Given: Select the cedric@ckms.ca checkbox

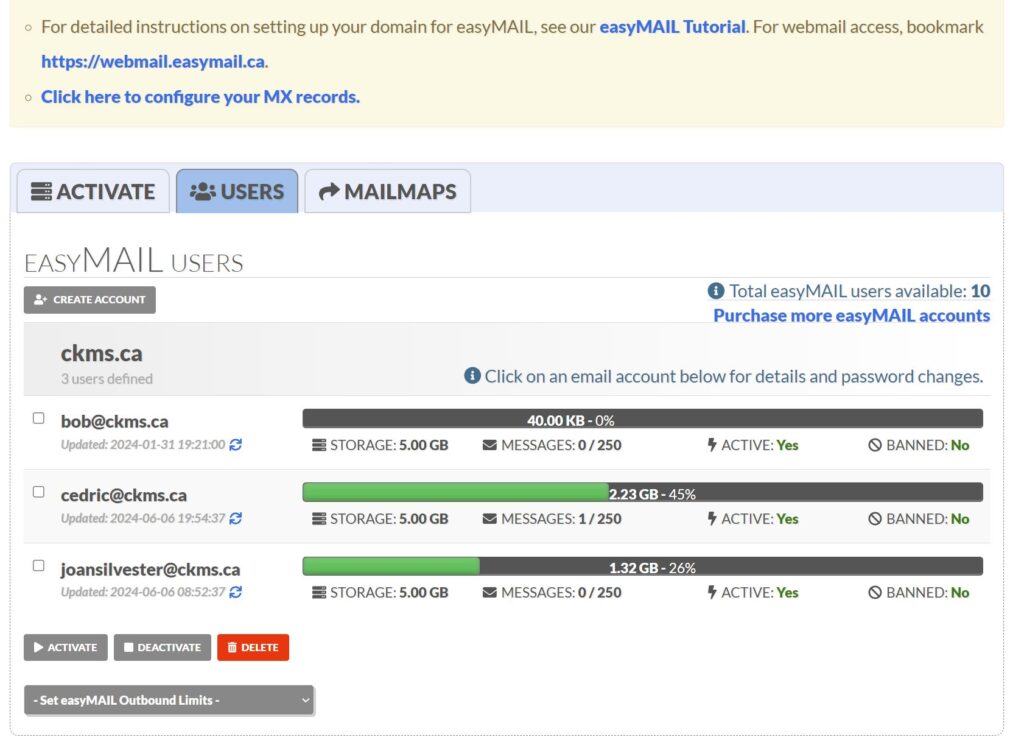Looking at the screenshot, I should (39, 492).
